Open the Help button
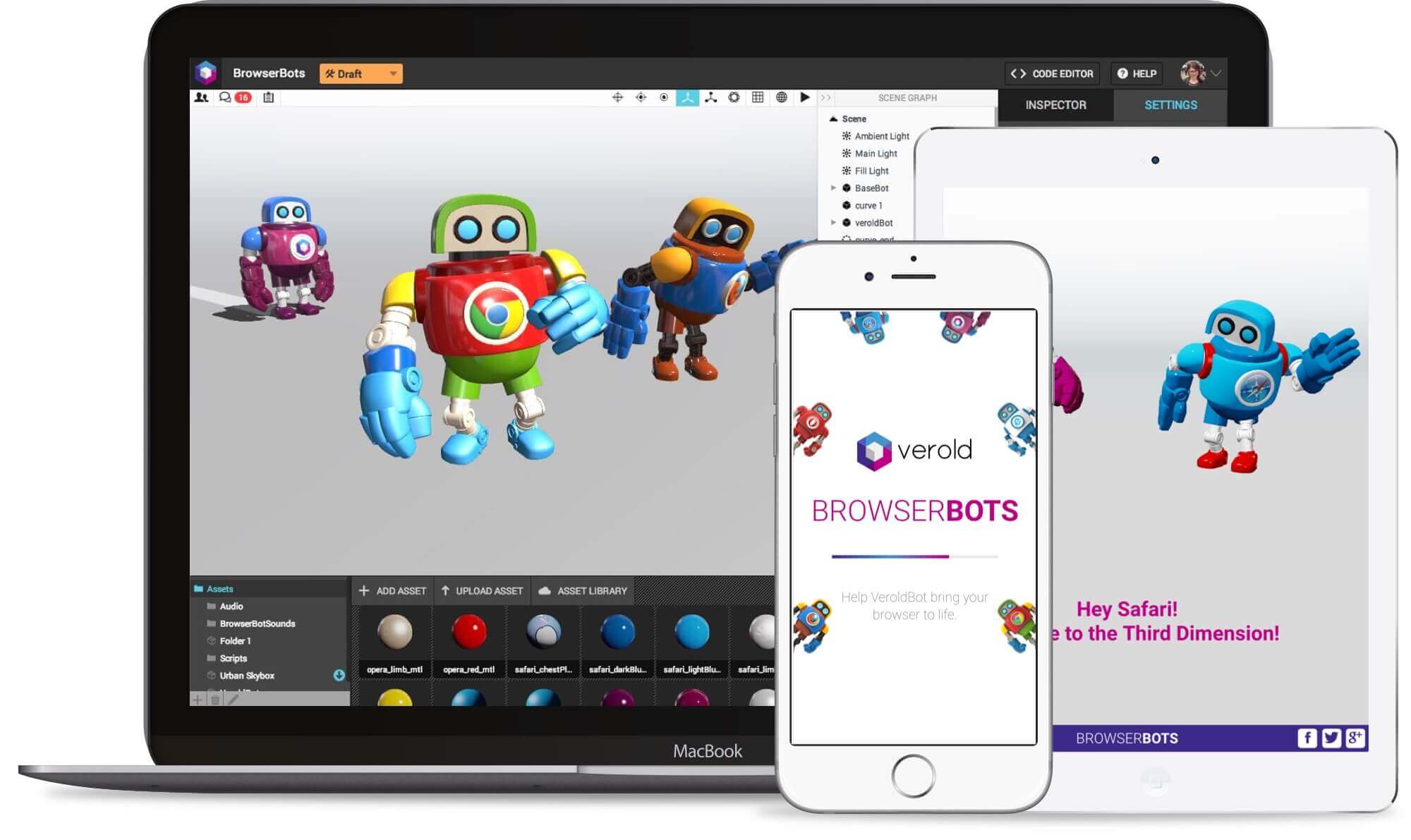This screenshot has width=1411, height=840. pyautogui.click(x=1137, y=73)
